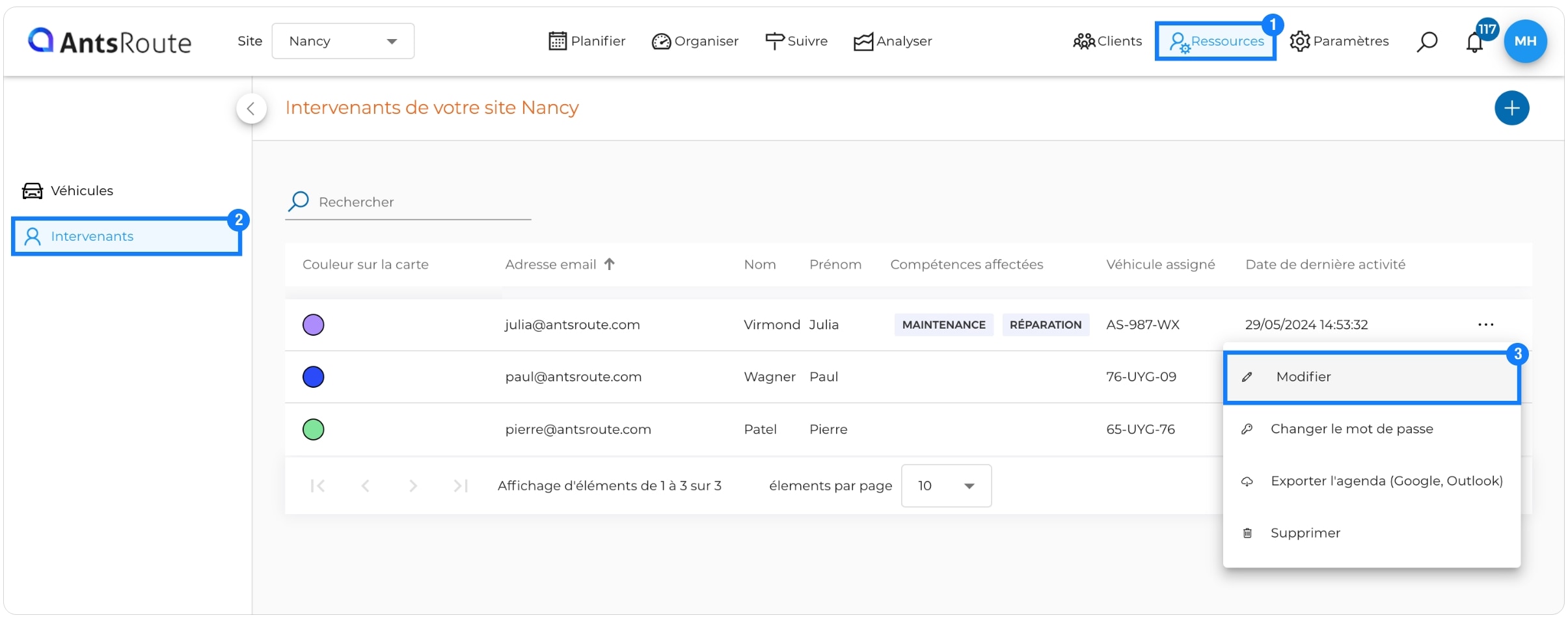Click the Compétences affectées header
The height and width of the screenshot is (624, 1568).
[x=967, y=264]
